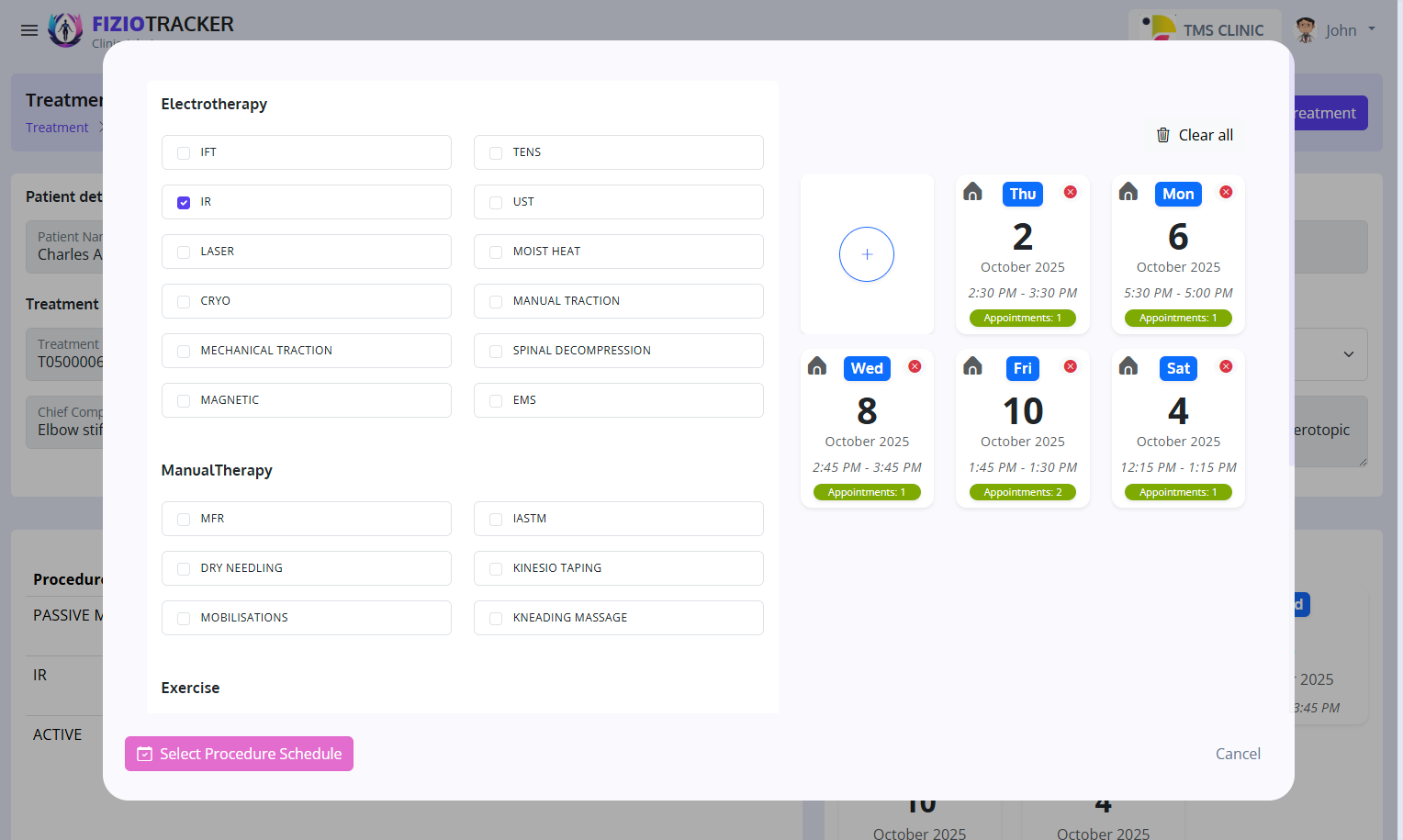Image resolution: width=1403 pixels, height=840 pixels.
Task: Click home icon on Thu 2 card
Action: (x=972, y=192)
